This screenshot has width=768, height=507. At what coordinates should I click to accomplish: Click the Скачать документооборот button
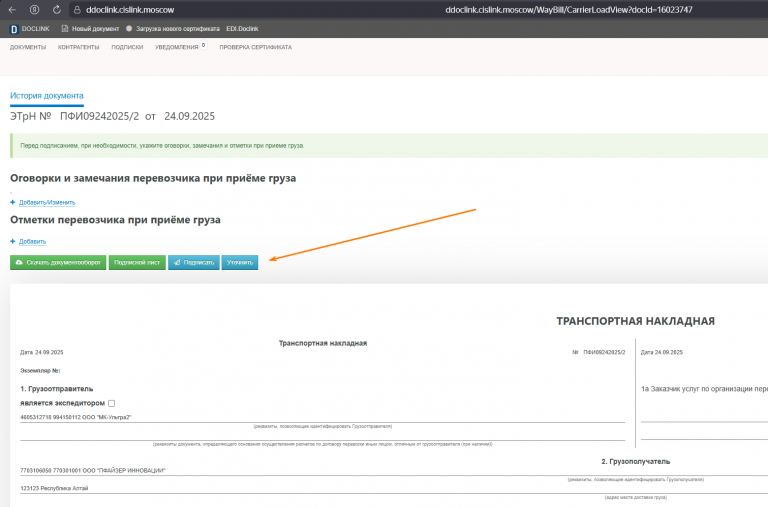pos(58,263)
